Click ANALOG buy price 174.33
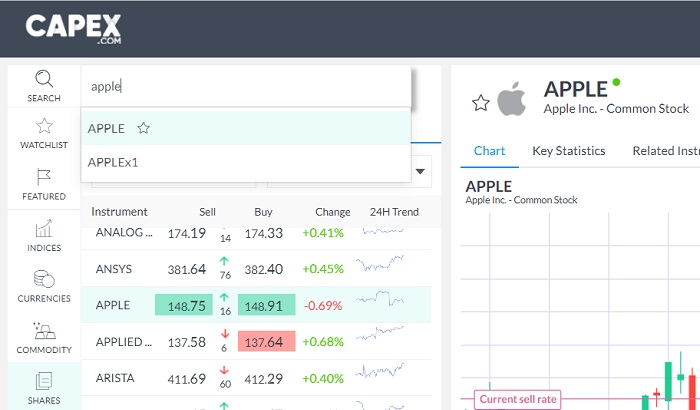 point(264,233)
